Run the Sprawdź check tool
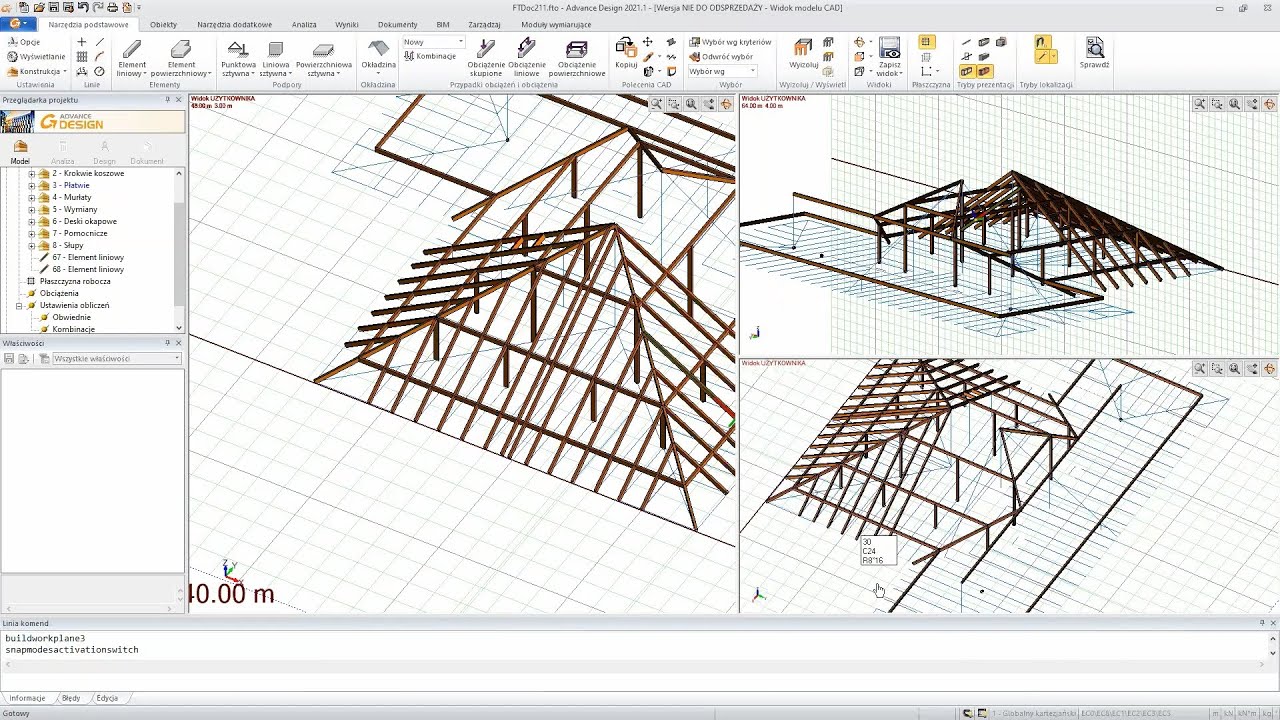 1095,53
